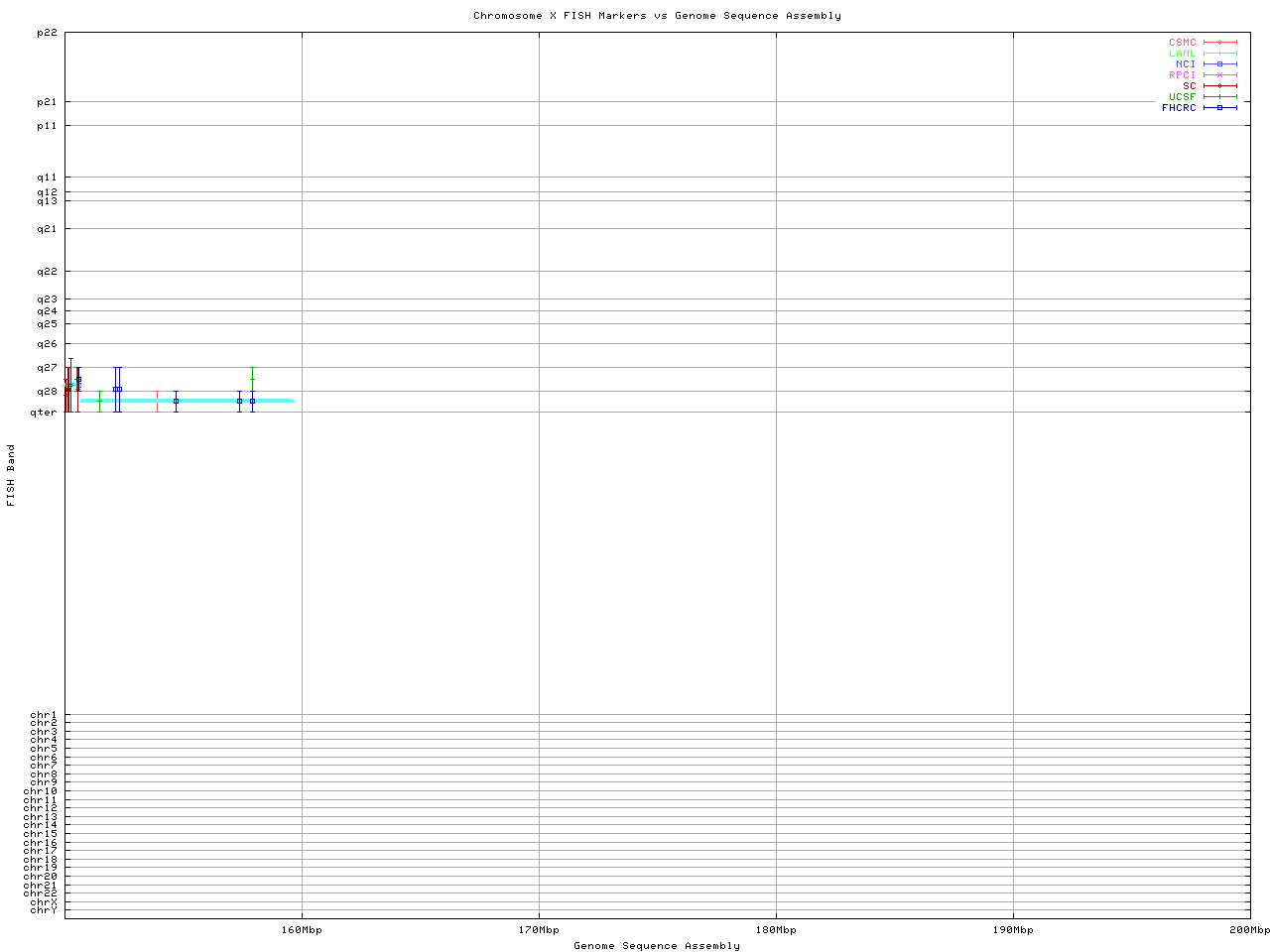This screenshot has width=1270, height=952.
Task: Click the q26 band axis label
Action: pos(47,344)
